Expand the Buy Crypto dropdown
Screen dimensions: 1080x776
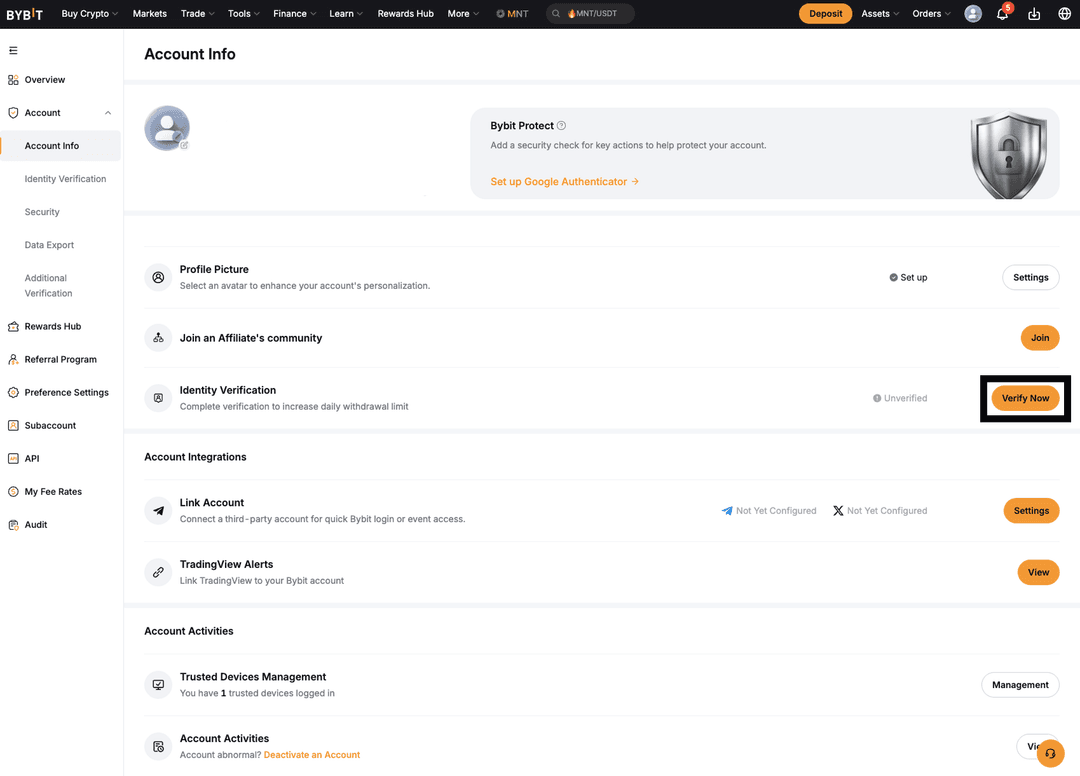[x=90, y=14]
